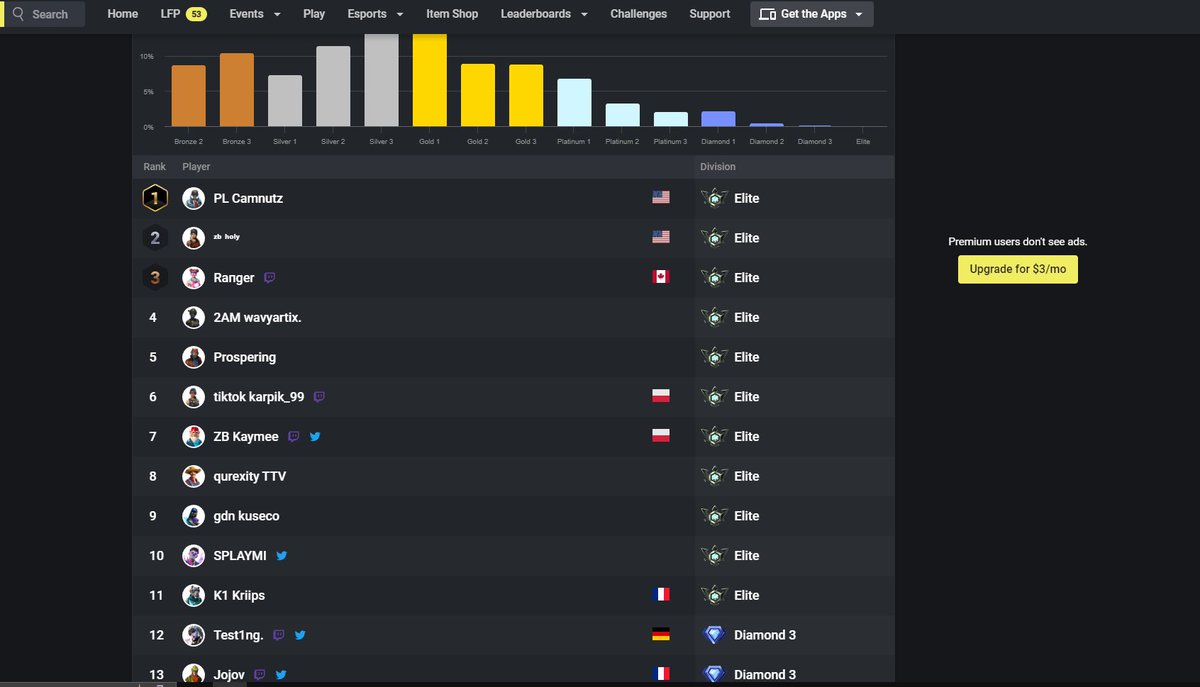Screen dimensions: 1200x687
Task: Click PL Camnutz's avatar image
Action: (x=194, y=198)
